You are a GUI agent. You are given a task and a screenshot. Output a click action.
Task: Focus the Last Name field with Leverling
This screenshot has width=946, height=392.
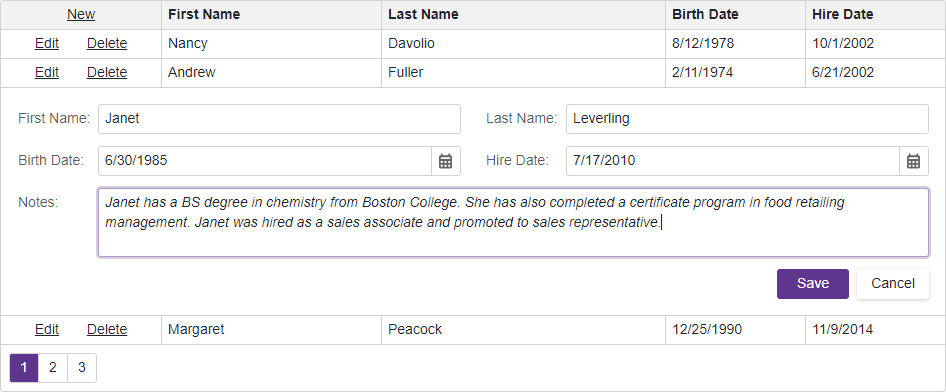click(x=747, y=119)
